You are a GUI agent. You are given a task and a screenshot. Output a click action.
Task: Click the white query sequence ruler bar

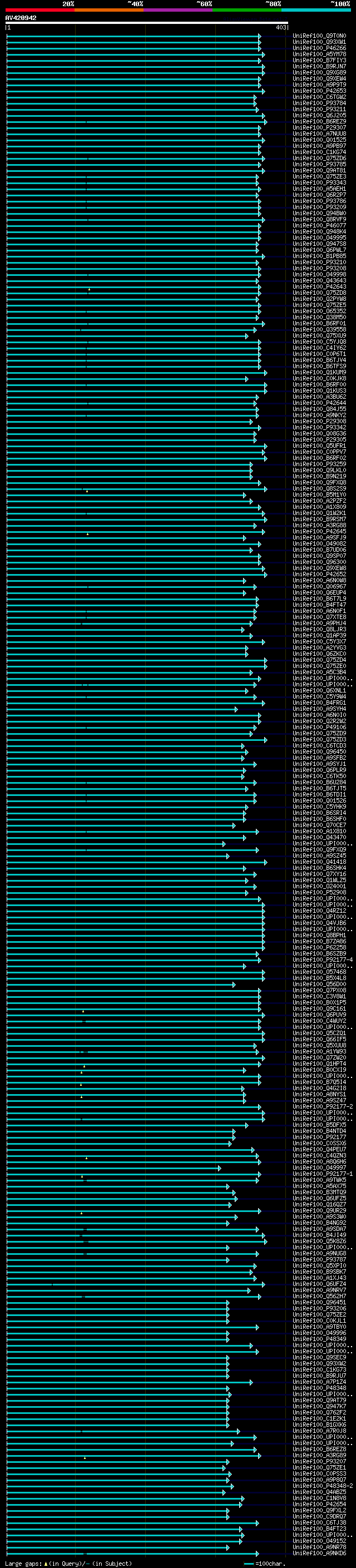(147, 23)
